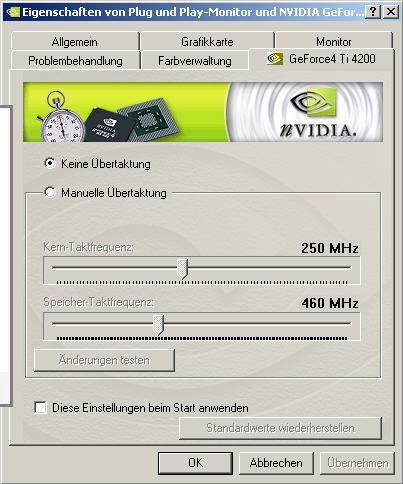This screenshot has height=484, width=403.
Task: Open the Farbverwaltung tab
Action: point(195,61)
